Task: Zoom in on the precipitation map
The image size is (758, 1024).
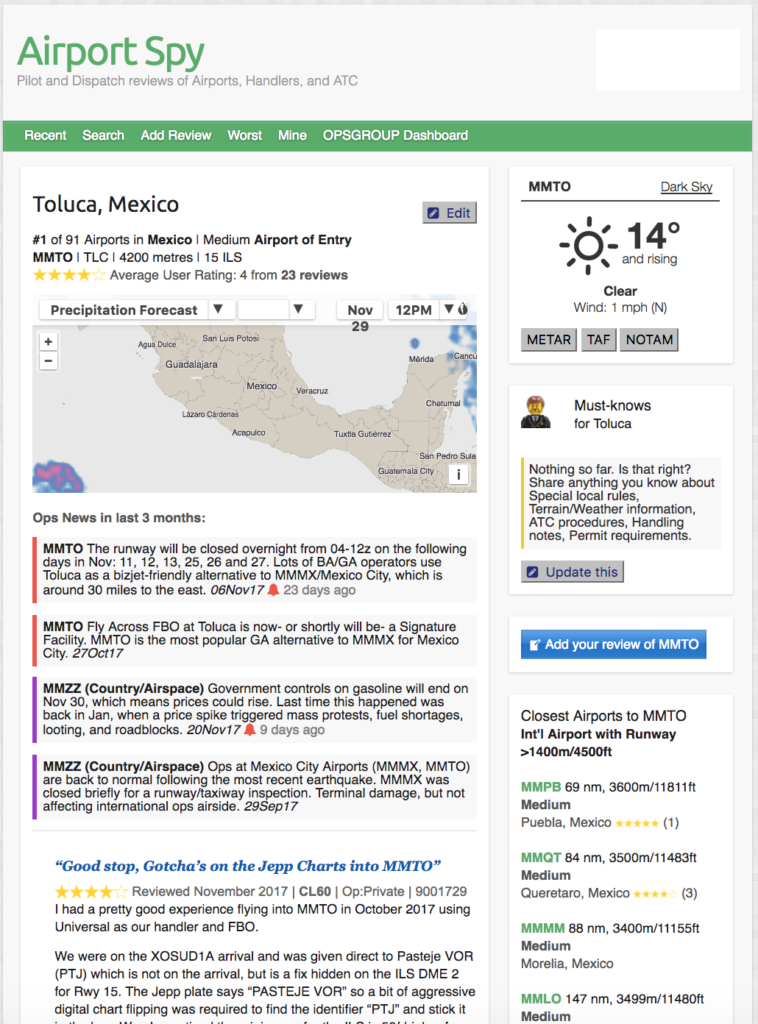Action: (48, 341)
